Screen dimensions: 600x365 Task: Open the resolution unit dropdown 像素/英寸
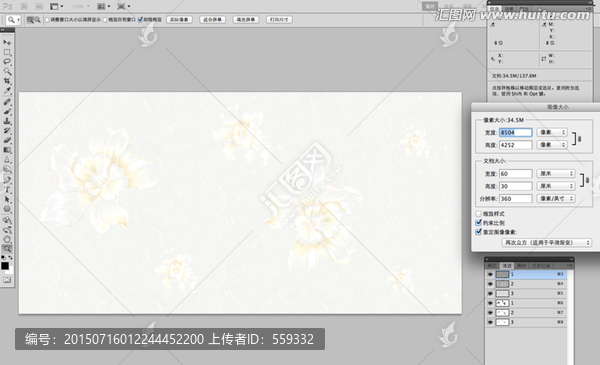(556, 199)
